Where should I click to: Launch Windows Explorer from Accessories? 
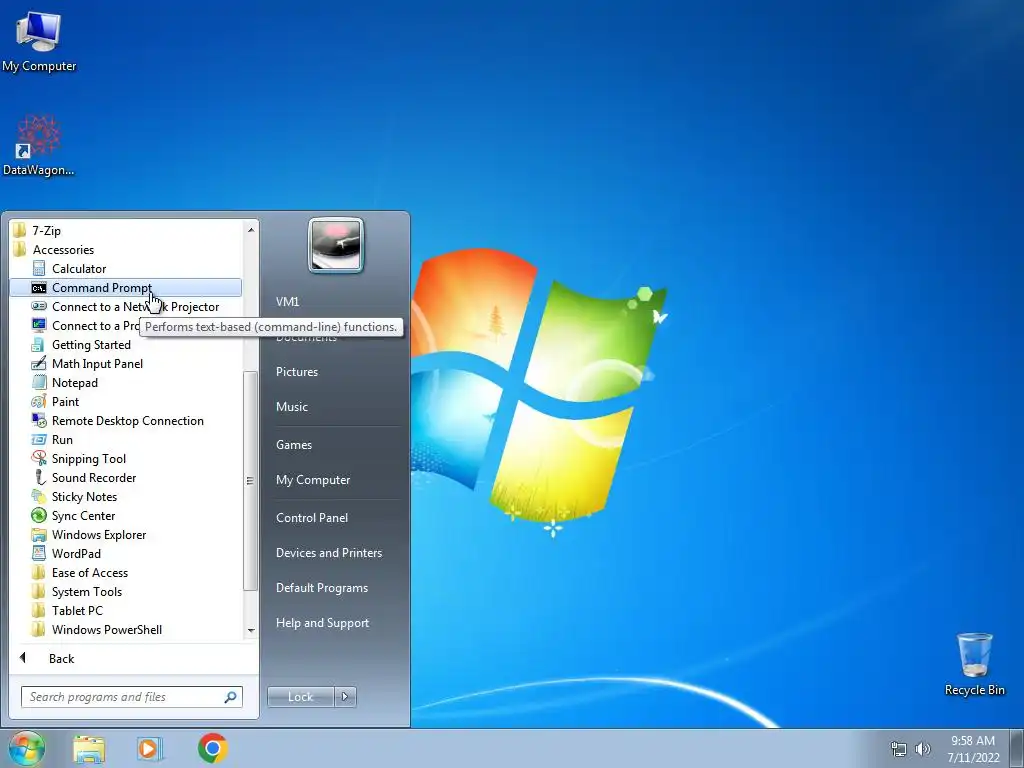point(99,534)
